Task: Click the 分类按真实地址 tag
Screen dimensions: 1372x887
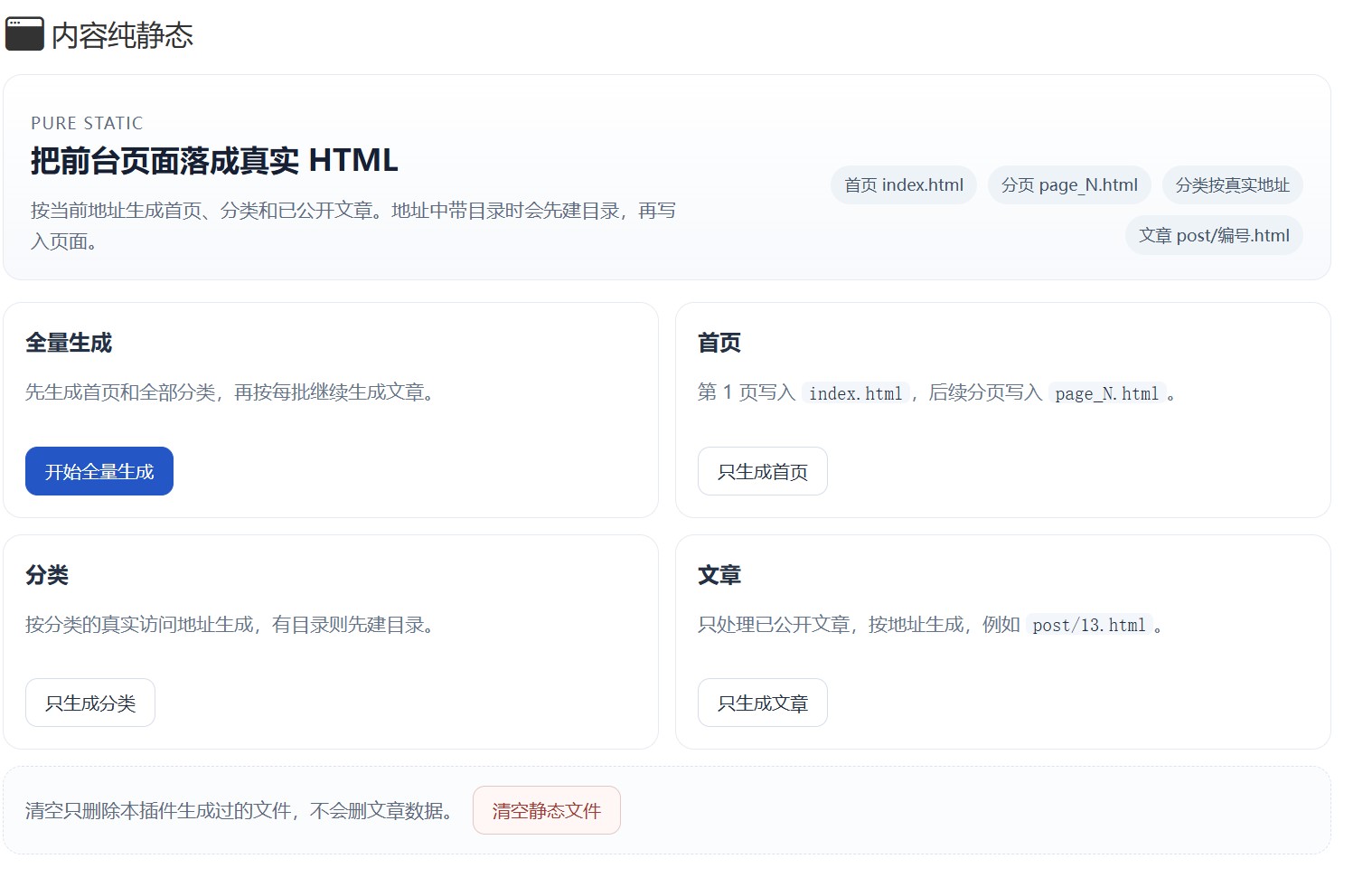Action: click(x=1233, y=184)
